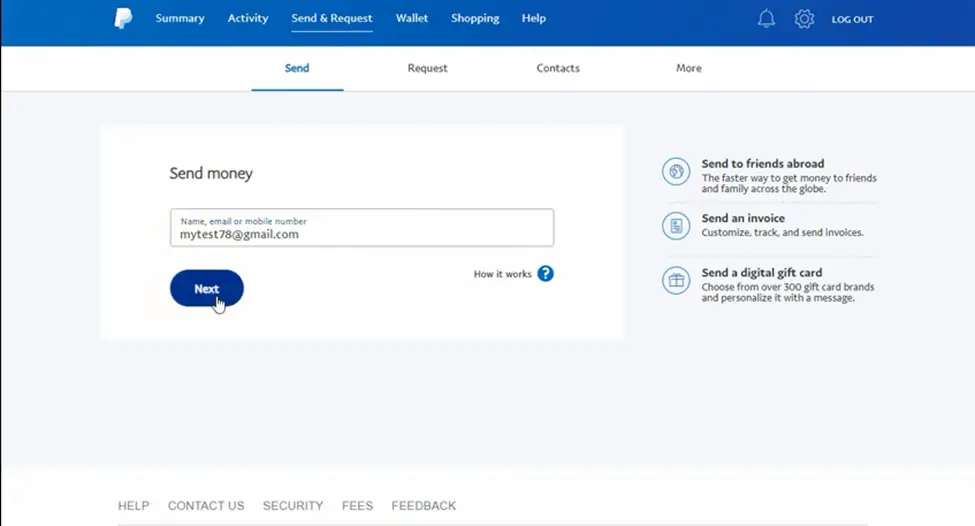The width and height of the screenshot is (975, 526).
Task: Open Send an invoice link
Action: (743, 218)
